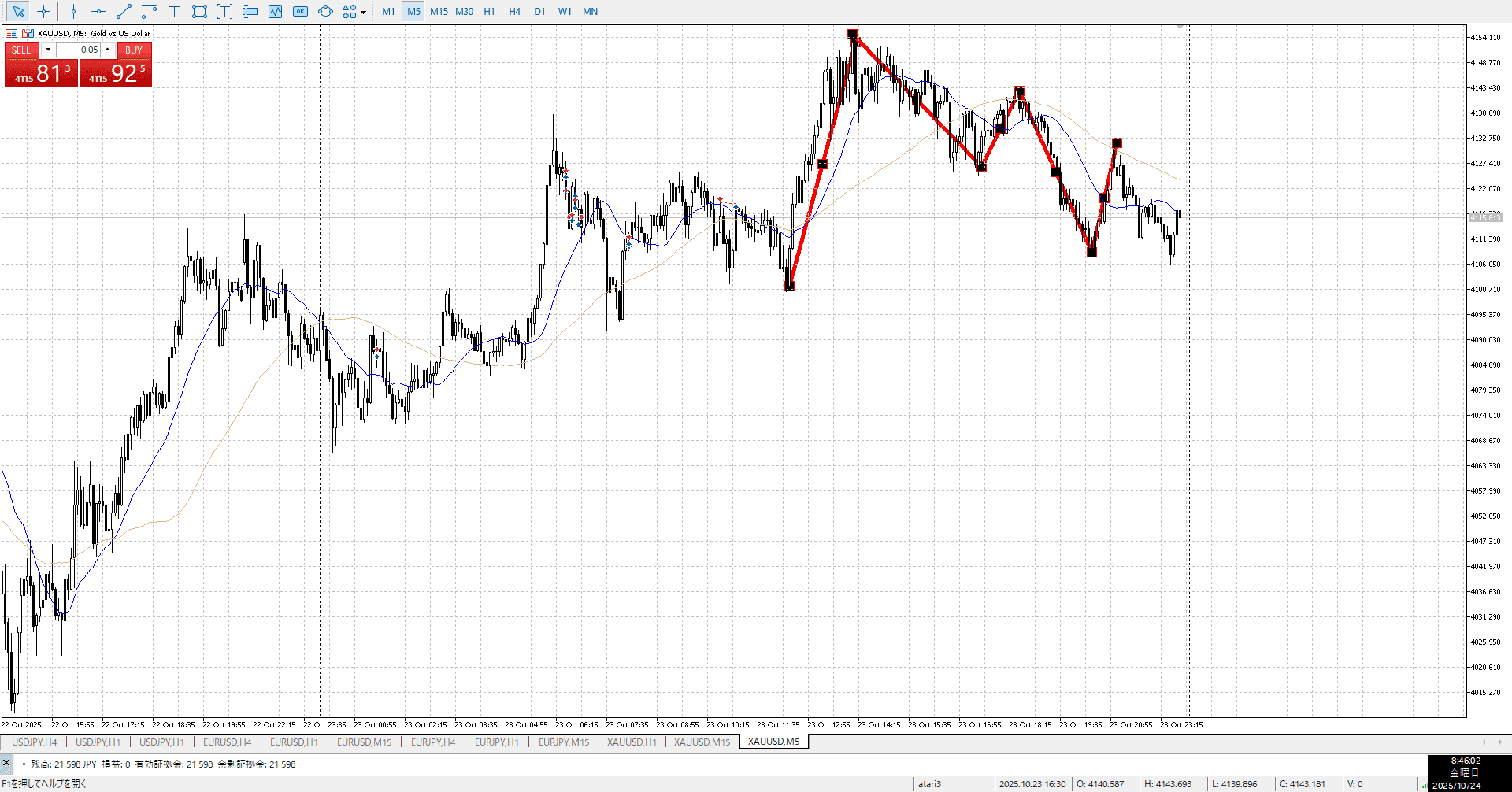Pick the horizontal line drawing tool
1512x792 pixels.
pyautogui.click(x=98, y=11)
